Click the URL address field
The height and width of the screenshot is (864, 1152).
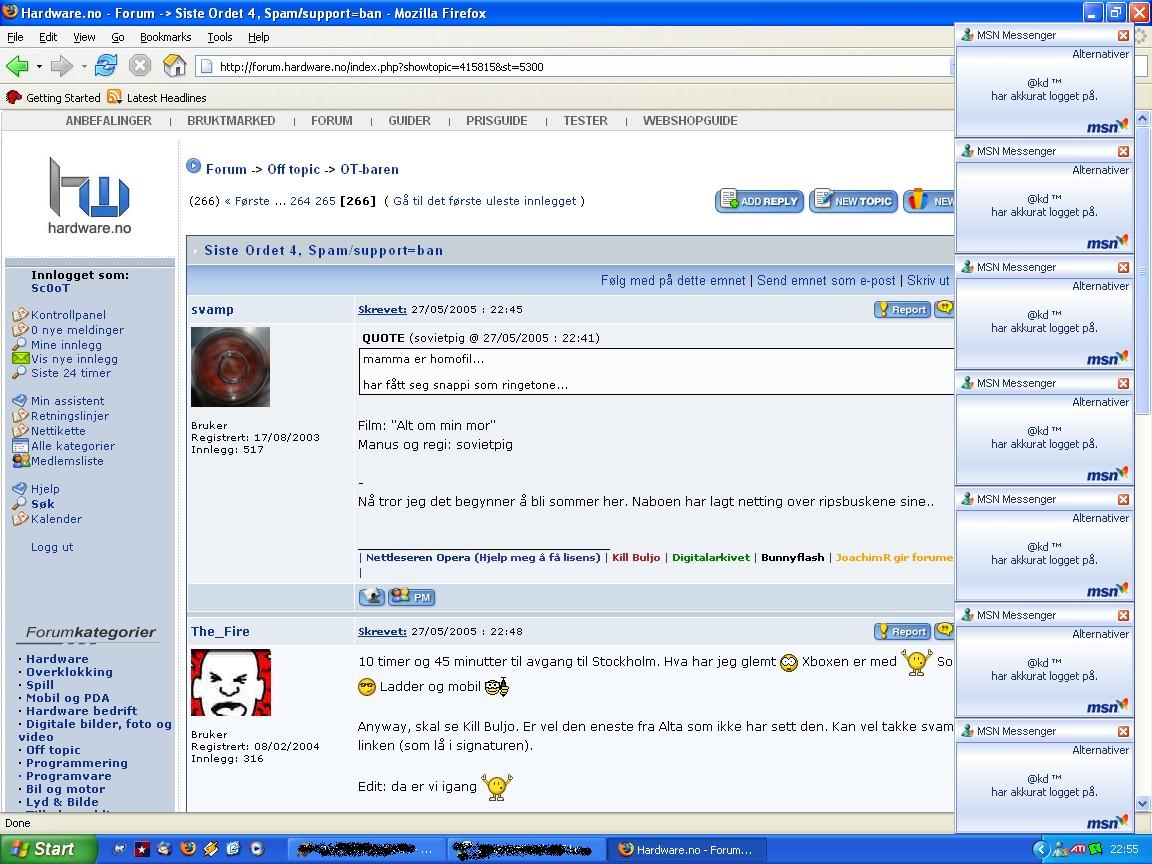(573, 67)
